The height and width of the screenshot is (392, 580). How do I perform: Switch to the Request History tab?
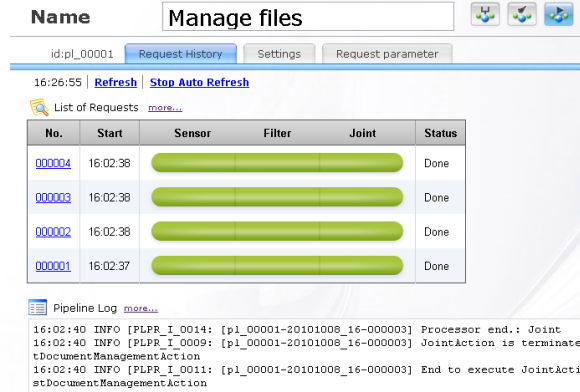[x=181, y=54]
